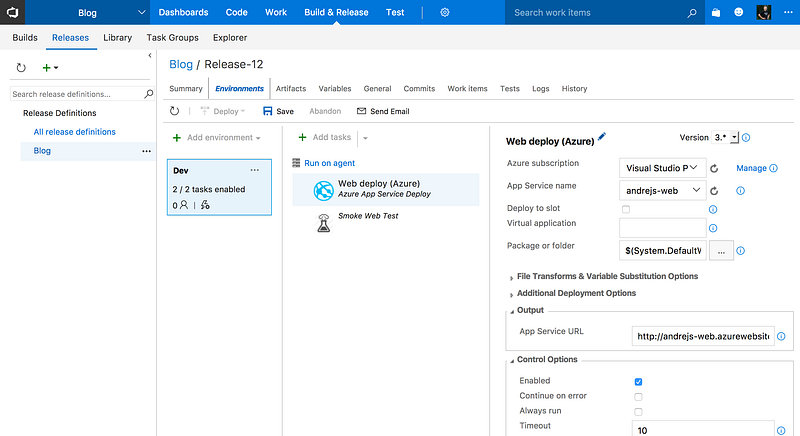Click the Timeout input field
Screen dimensions: 800x436
click(x=702, y=428)
